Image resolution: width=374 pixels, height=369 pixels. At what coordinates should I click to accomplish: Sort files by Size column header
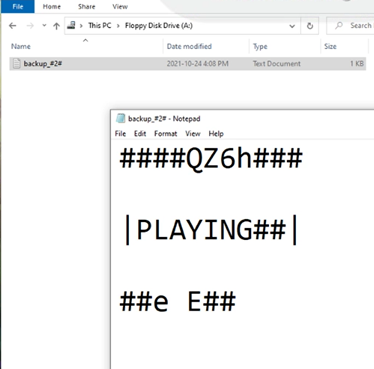pos(330,46)
